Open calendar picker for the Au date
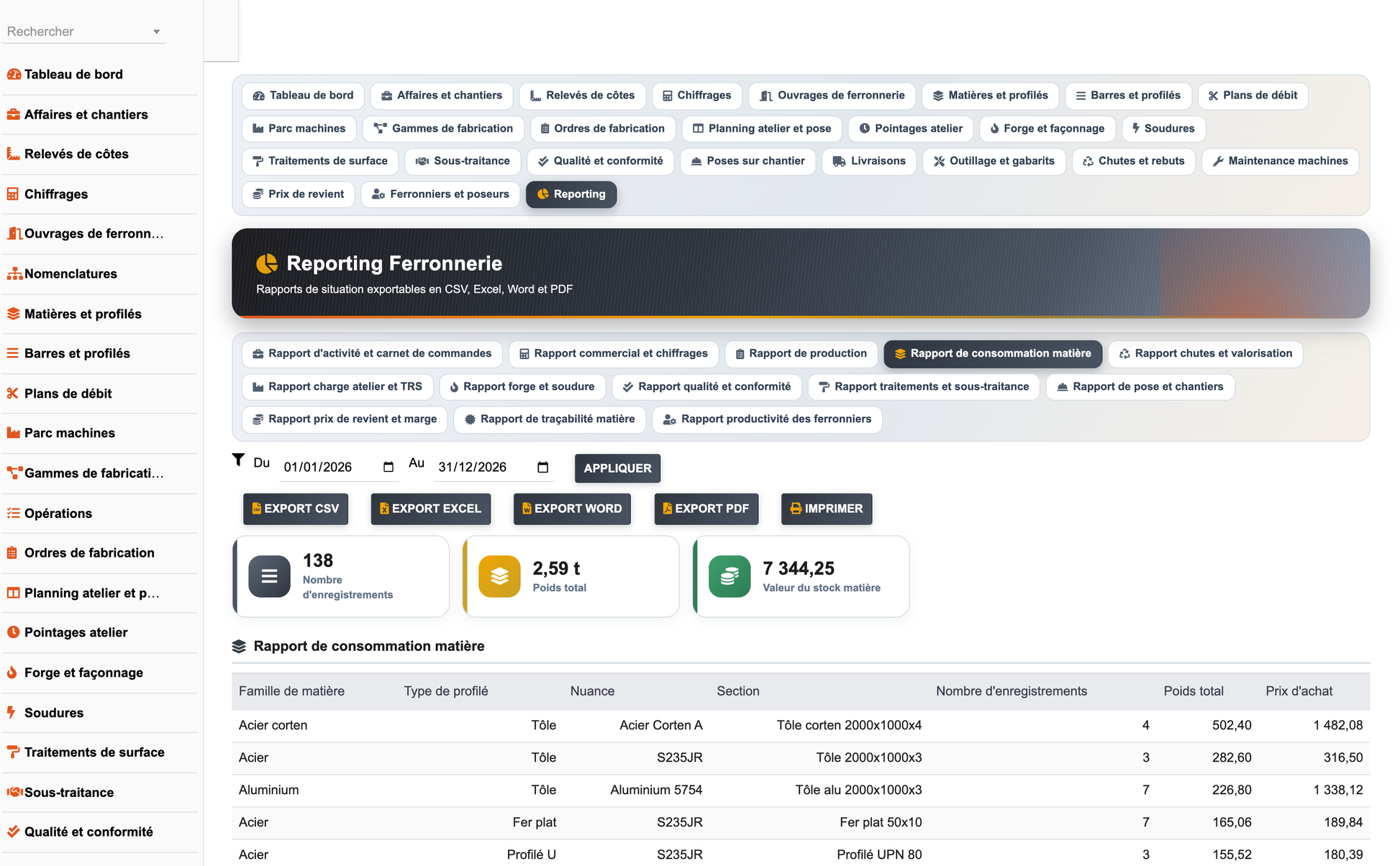This screenshot has height=866, width=1400. pyautogui.click(x=543, y=468)
